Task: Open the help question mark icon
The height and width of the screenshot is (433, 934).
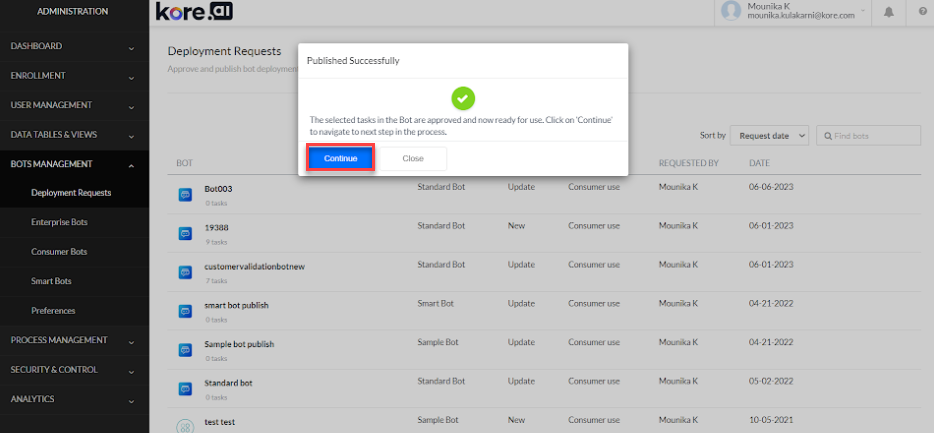Action: tap(921, 12)
